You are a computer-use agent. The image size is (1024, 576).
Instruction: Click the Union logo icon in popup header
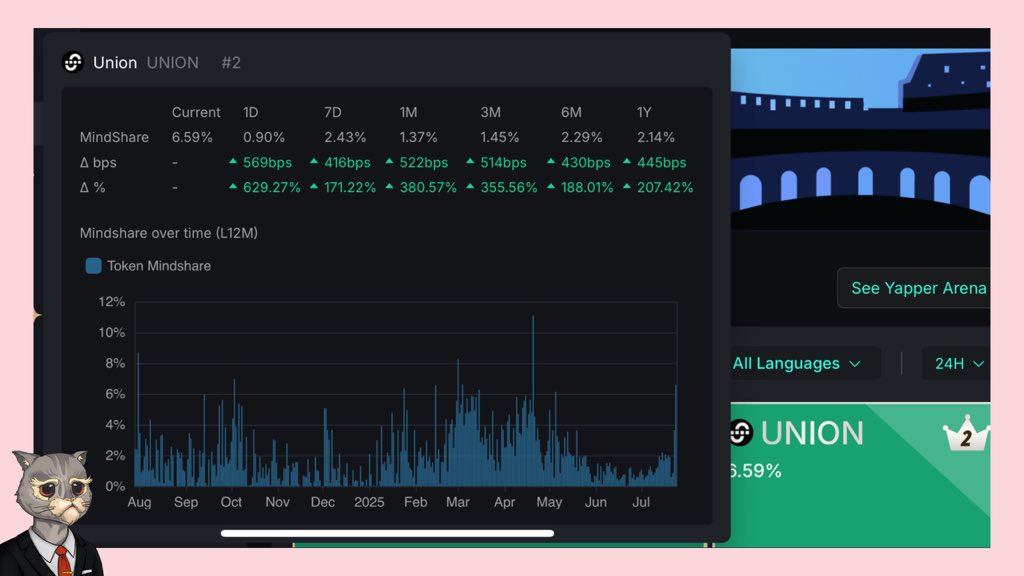pos(72,63)
